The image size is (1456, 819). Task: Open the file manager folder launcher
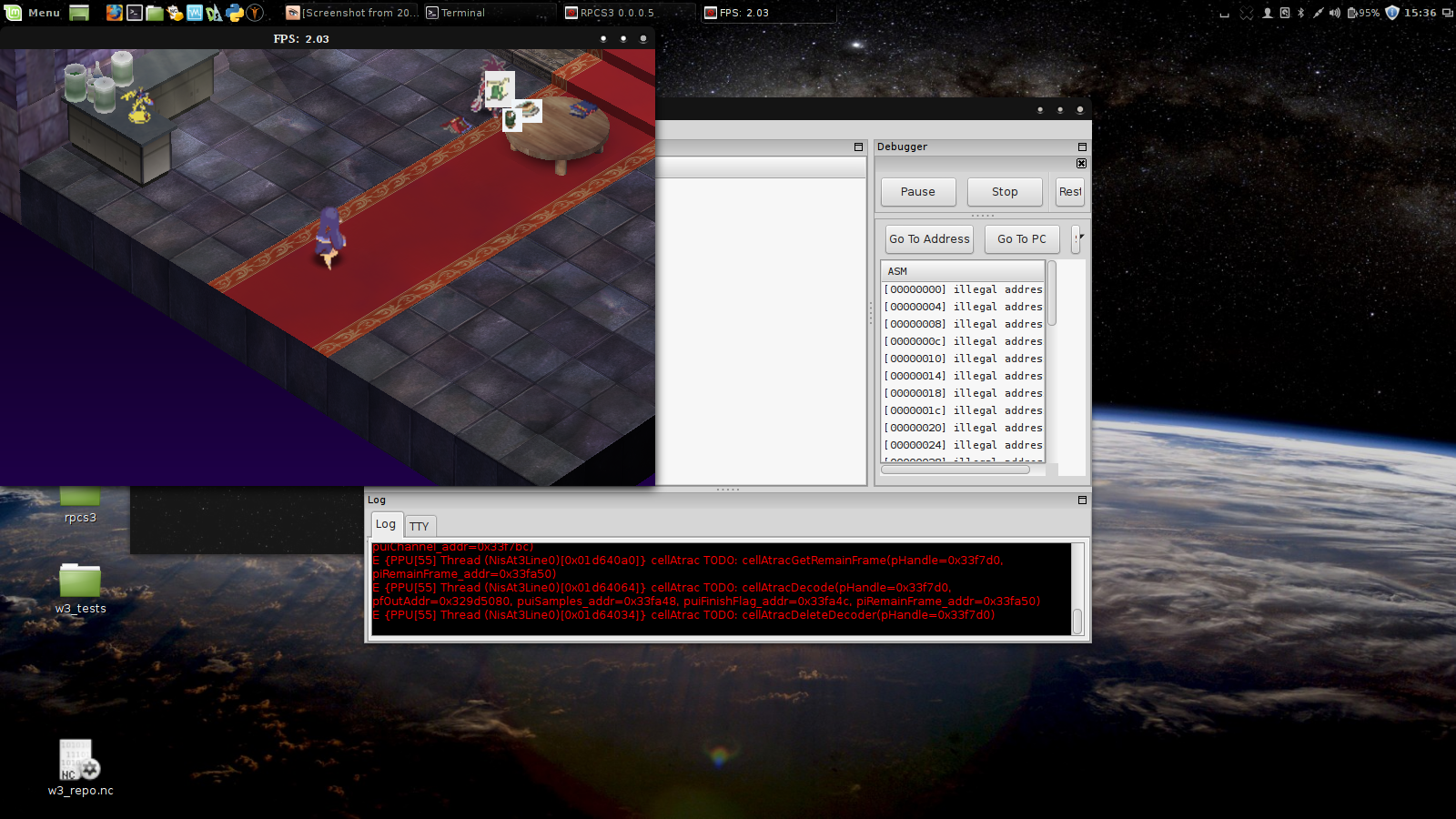point(155,13)
